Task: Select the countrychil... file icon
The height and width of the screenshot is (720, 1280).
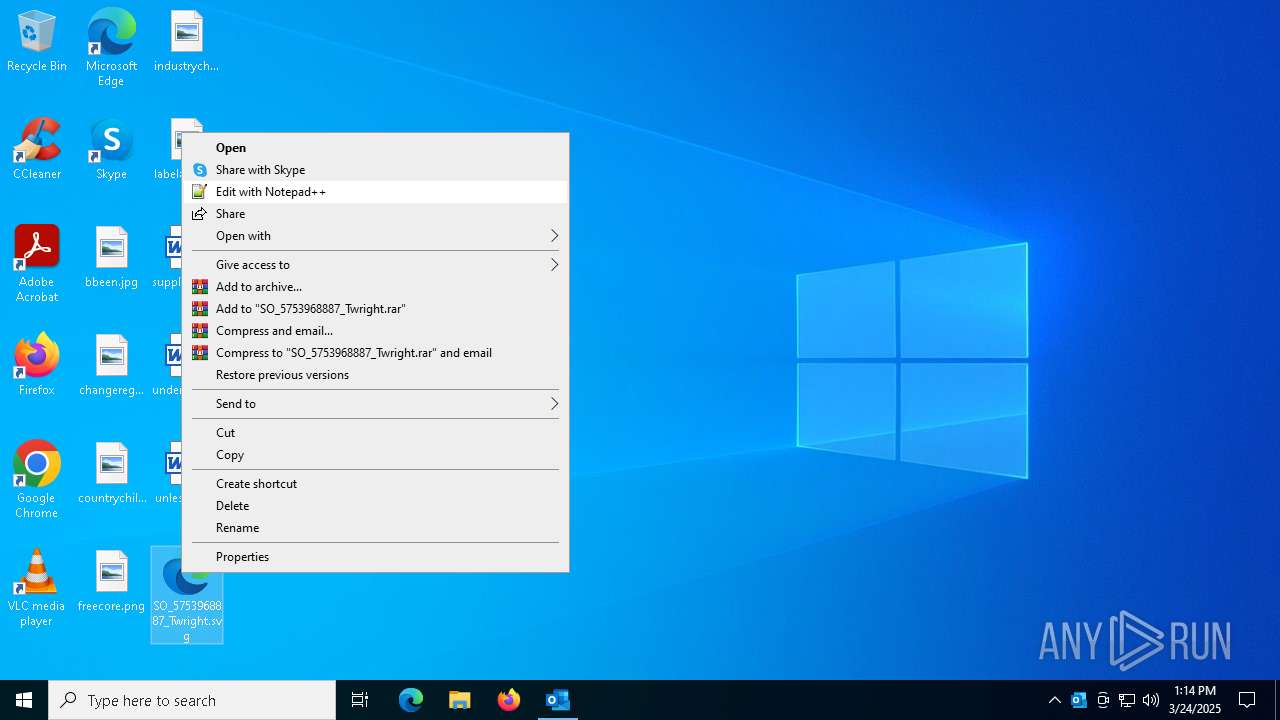Action: 111,473
